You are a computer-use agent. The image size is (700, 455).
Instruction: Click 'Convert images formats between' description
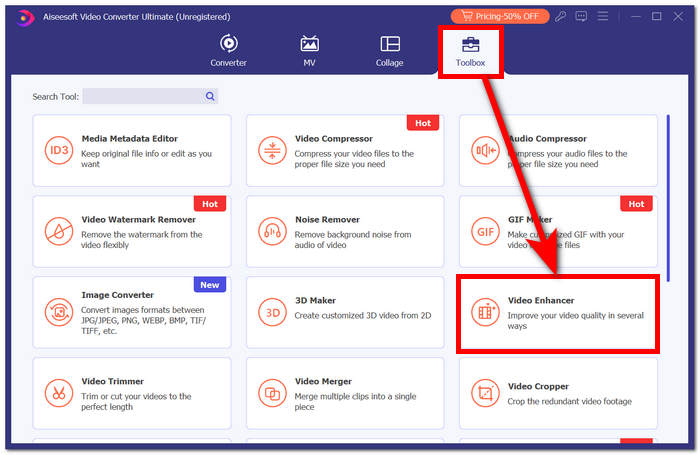tap(143, 320)
